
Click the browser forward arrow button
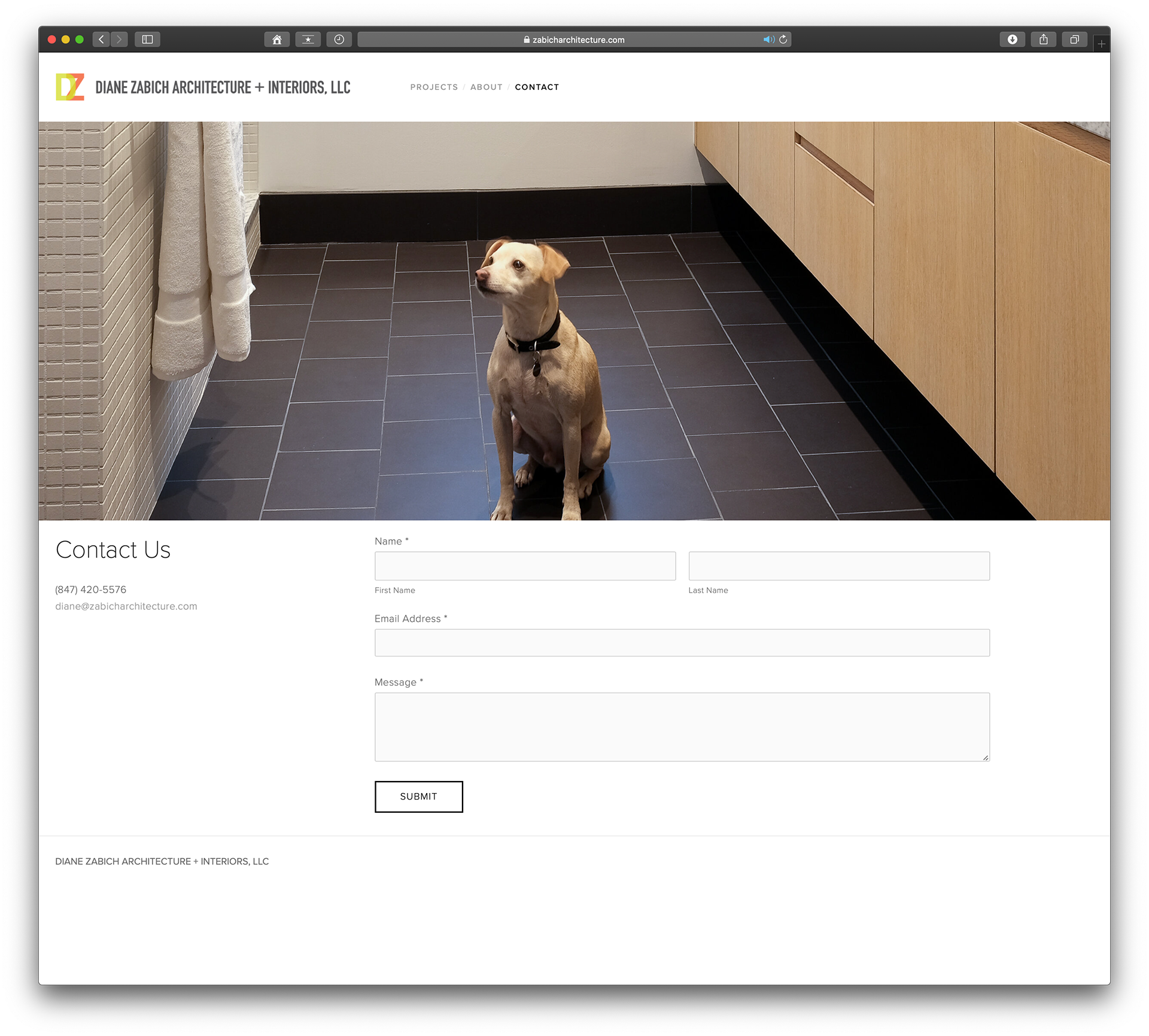point(119,40)
